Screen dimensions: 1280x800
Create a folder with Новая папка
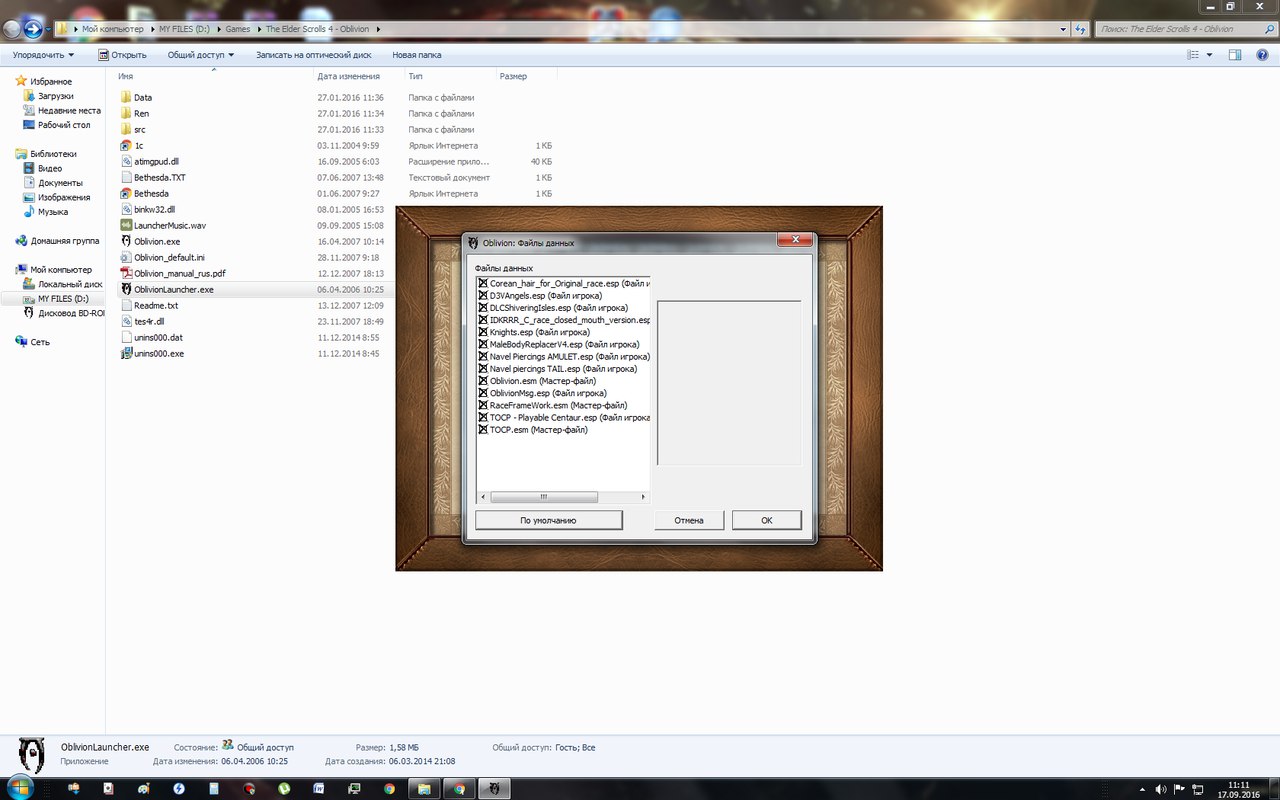417,55
